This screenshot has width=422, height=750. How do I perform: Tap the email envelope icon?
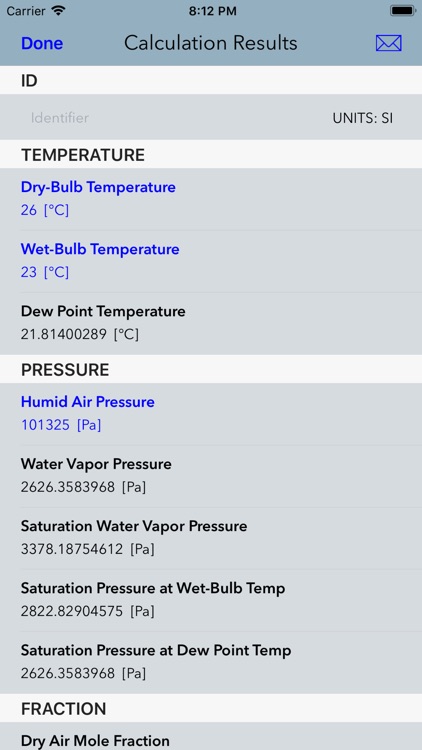[389, 44]
